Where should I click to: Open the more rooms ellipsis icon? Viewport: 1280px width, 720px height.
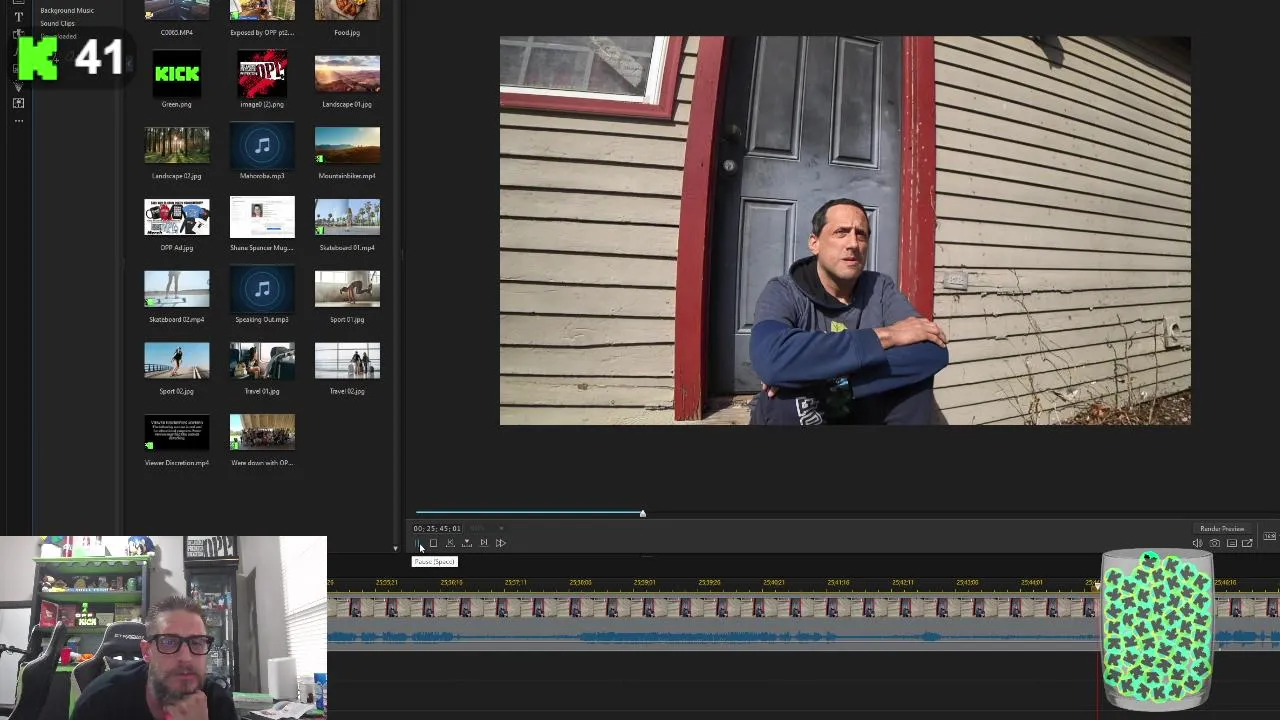18,121
